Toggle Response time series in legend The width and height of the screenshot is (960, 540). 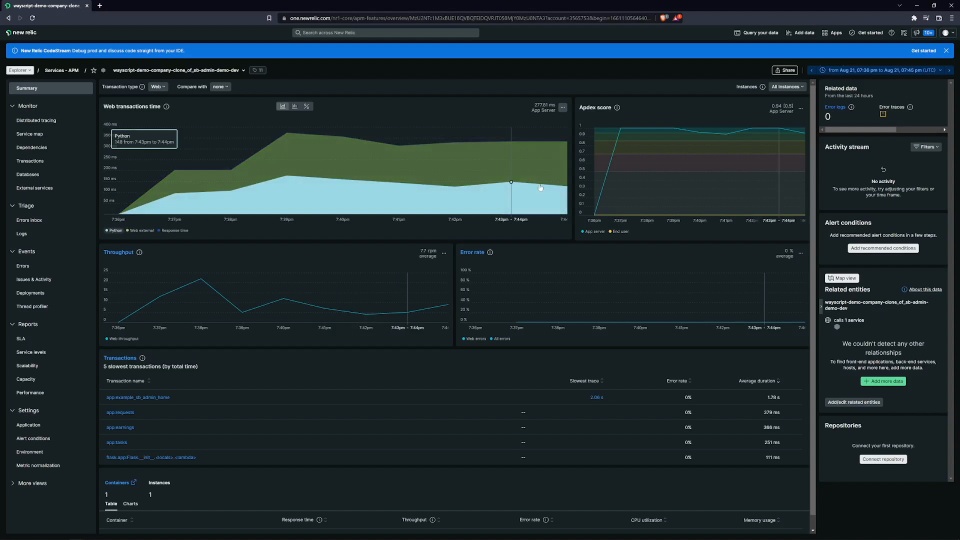pyautogui.click(x=173, y=231)
